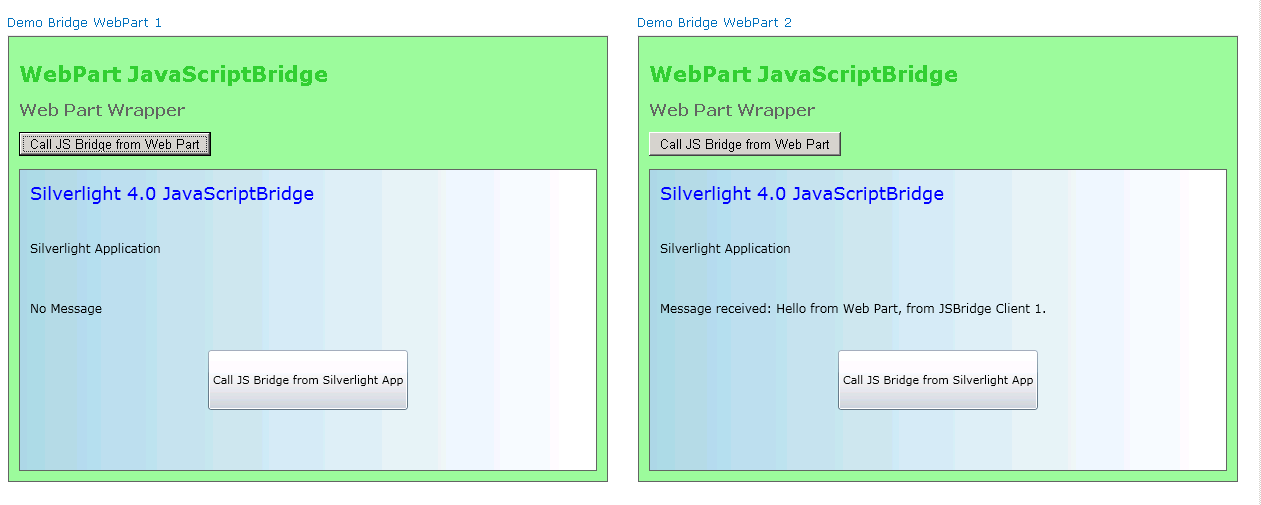Click WebPart JavaScriptBridge heading in WebPart 2
Image resolution: width=1261 pixels, height=505 pixels.
point(804,74)
